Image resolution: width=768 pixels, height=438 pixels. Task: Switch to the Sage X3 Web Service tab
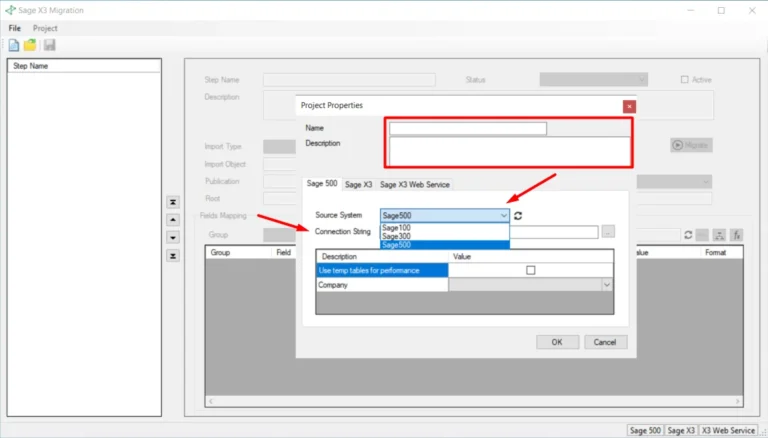click(x=414, y=185)
